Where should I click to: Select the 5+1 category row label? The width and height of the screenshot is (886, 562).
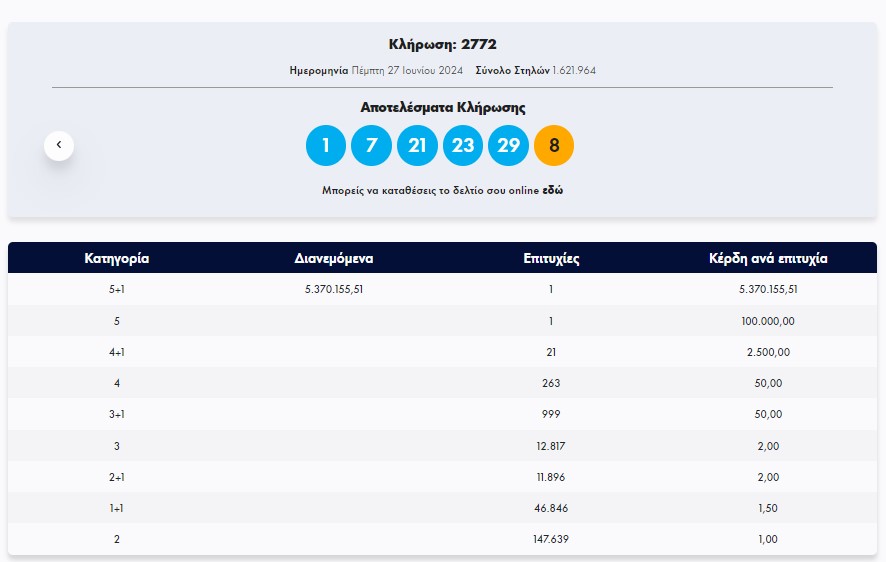pos(117,290)
